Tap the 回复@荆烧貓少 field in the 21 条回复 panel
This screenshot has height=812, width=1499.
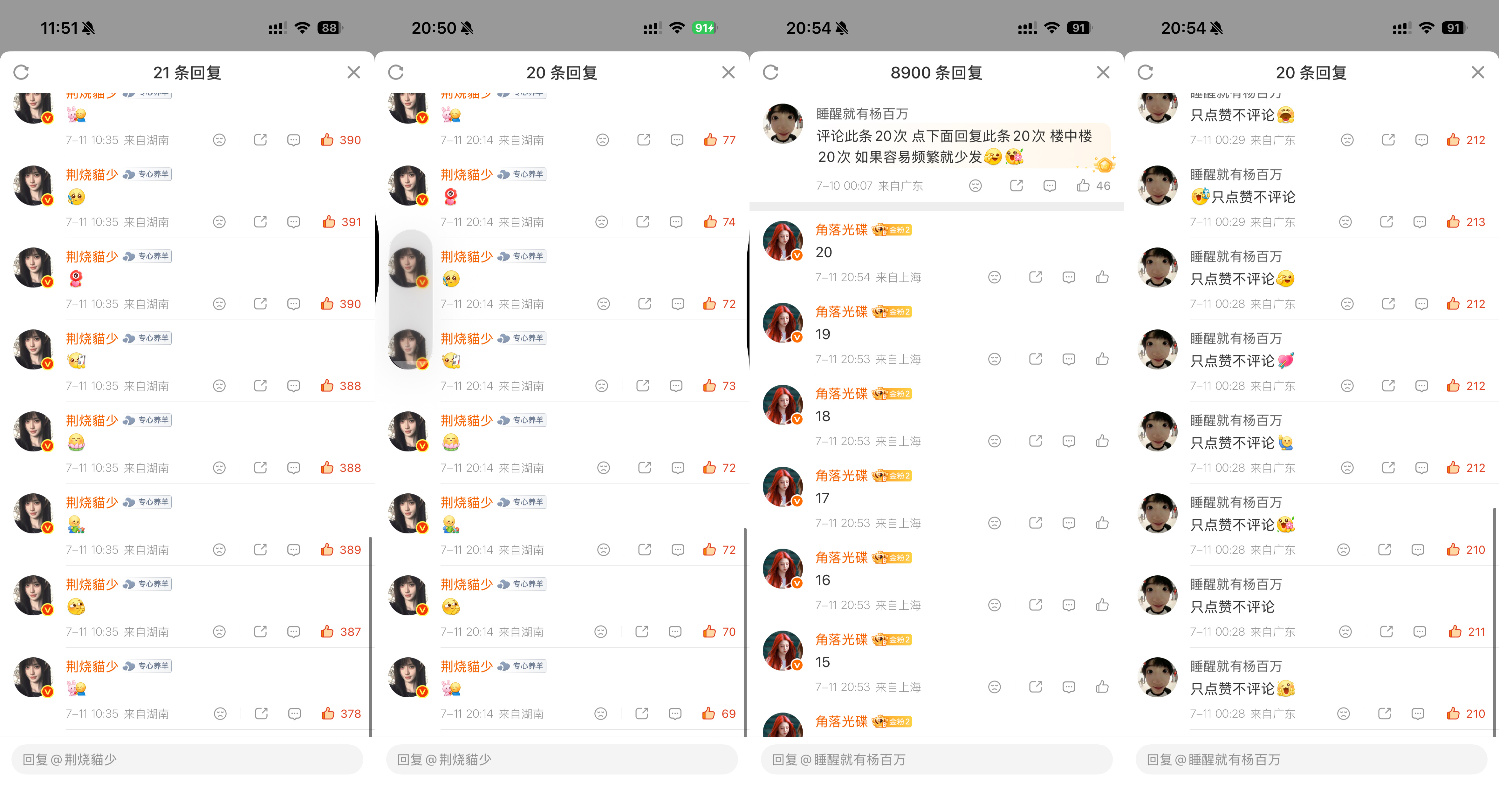click(x=188, y=759)
